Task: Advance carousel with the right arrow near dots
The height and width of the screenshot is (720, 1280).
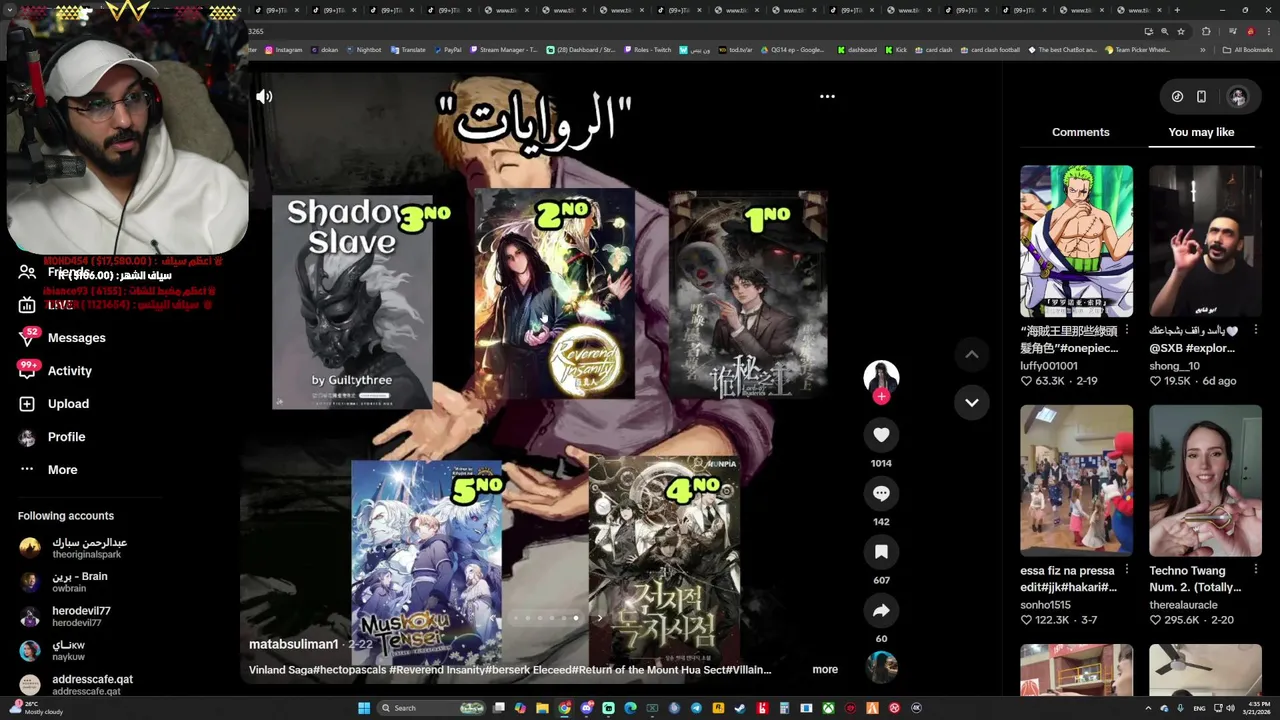Action: click(599, 618)
